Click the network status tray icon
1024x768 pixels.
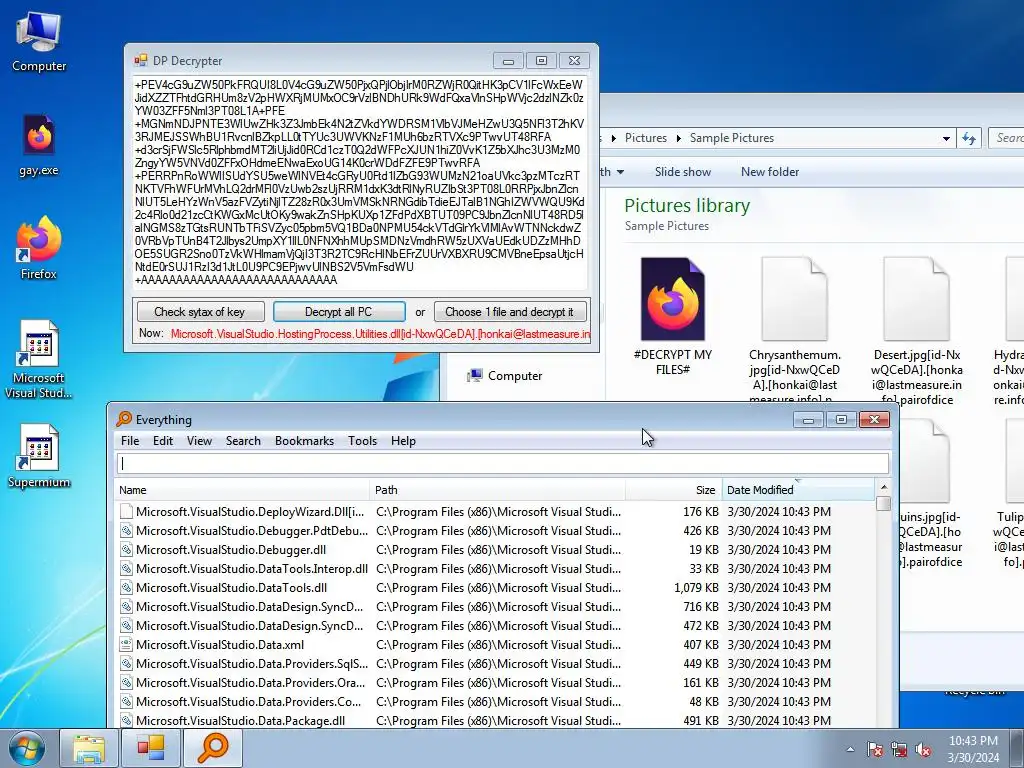point(899,749)
